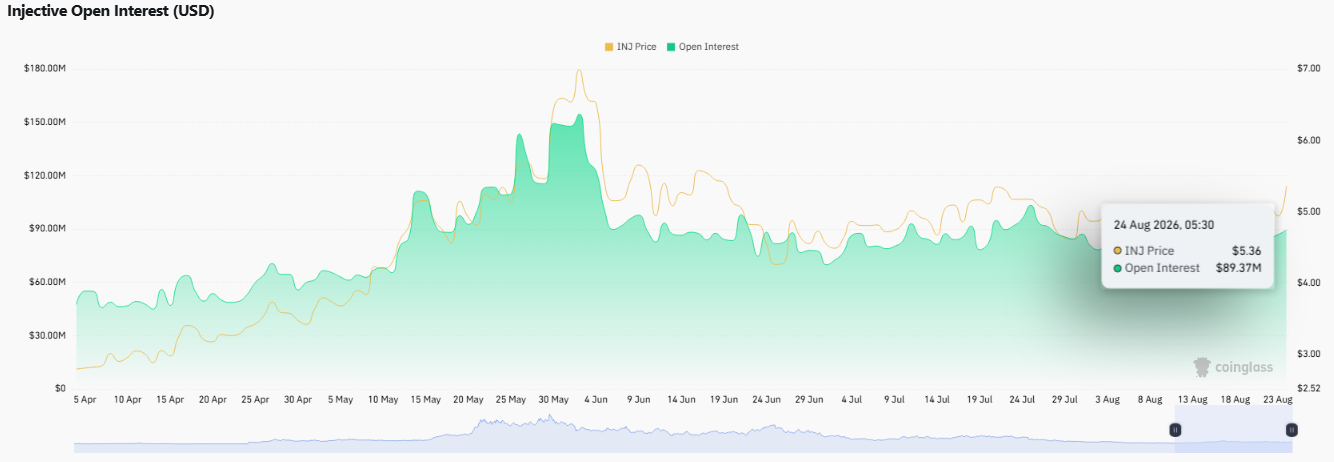Viewport: 1334px width, 462px height.
Task: Click the 9 Jul date label
Action: click(894, 400)
